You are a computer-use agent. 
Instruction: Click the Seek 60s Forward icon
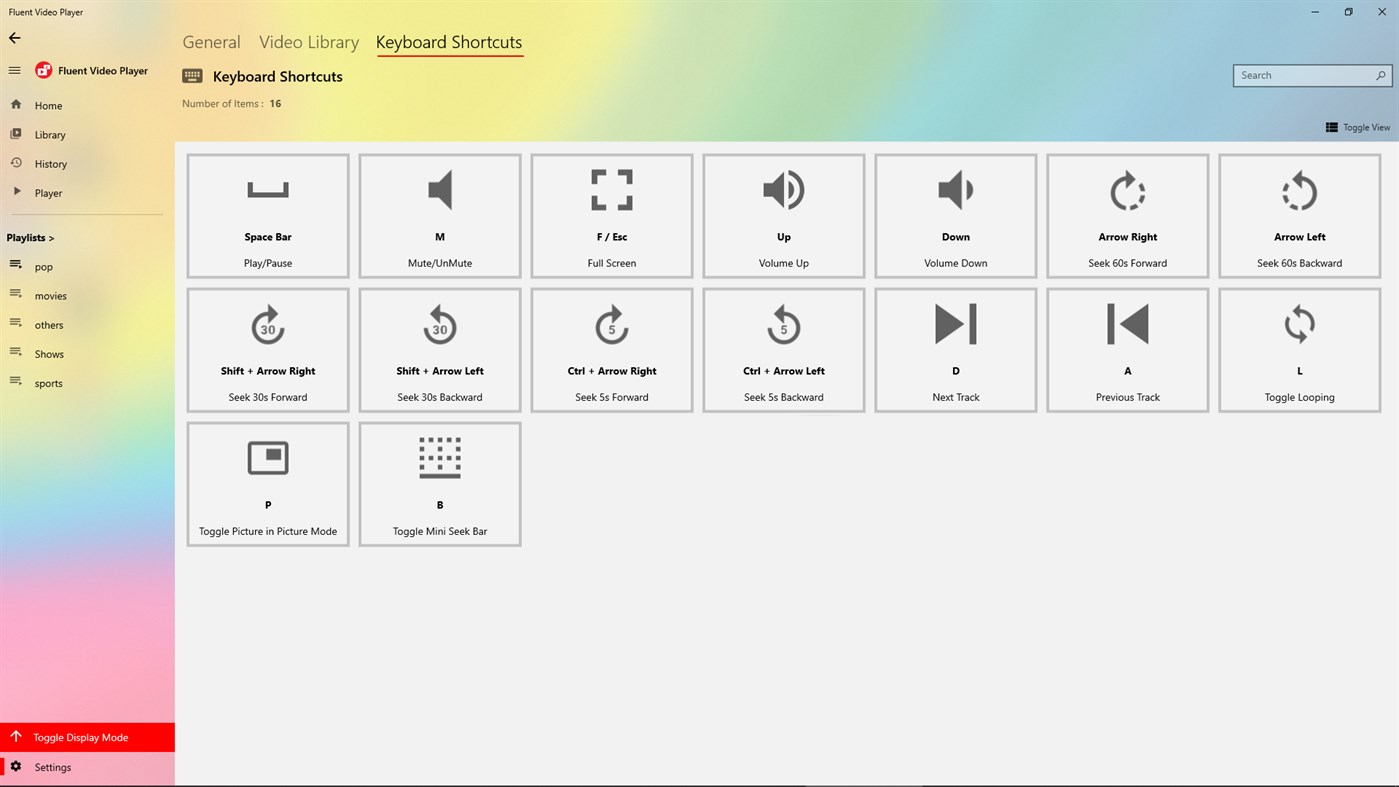click(1127, 190)
